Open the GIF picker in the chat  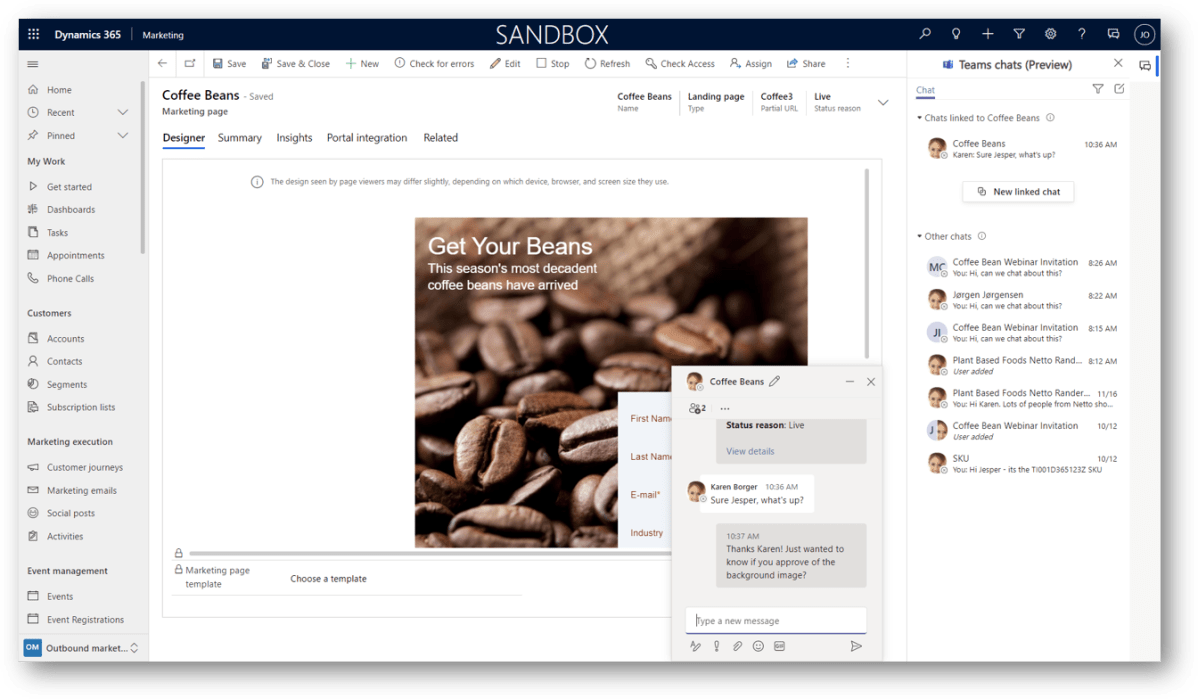[x=779, y=646]
